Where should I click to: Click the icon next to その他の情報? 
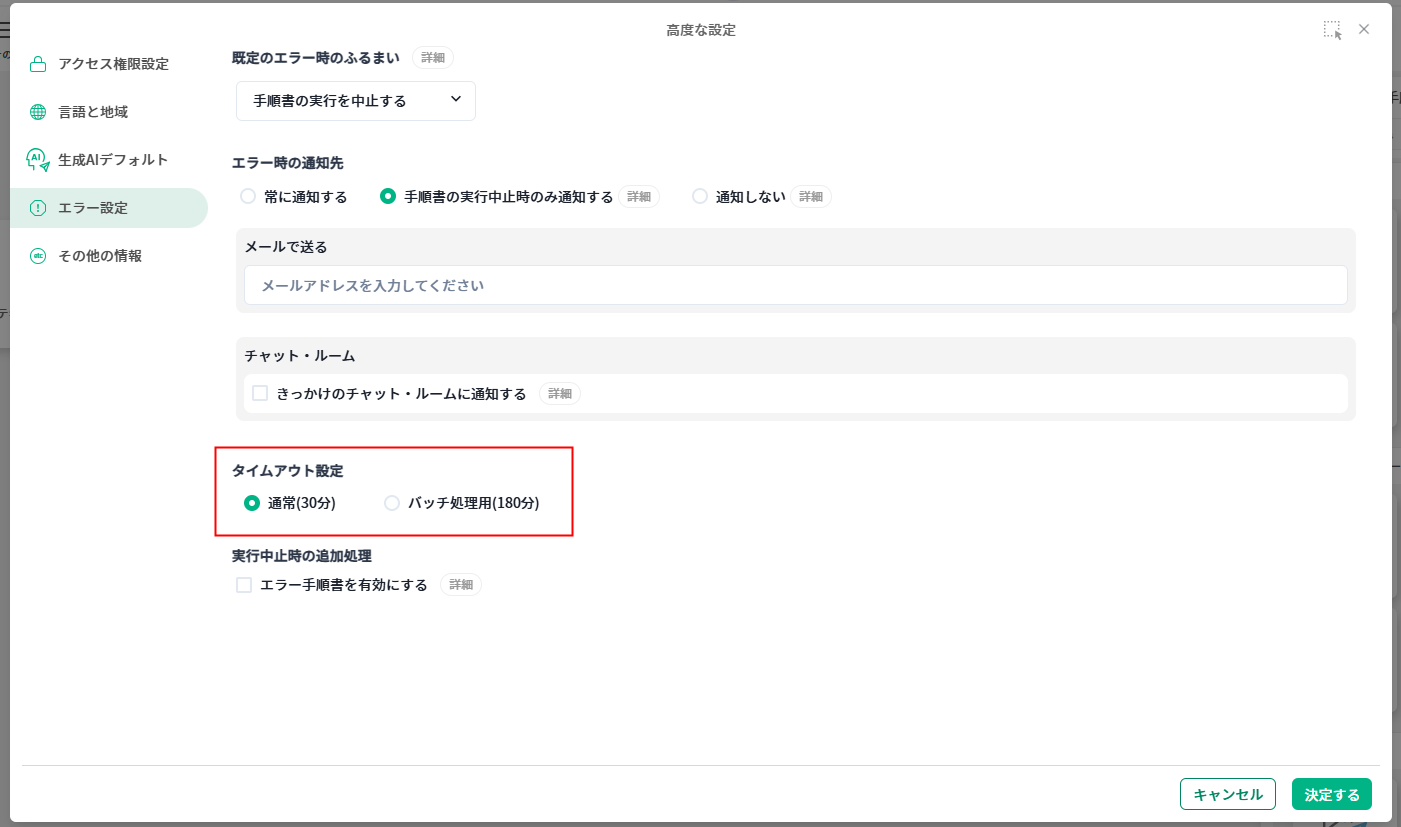[38, 256]
